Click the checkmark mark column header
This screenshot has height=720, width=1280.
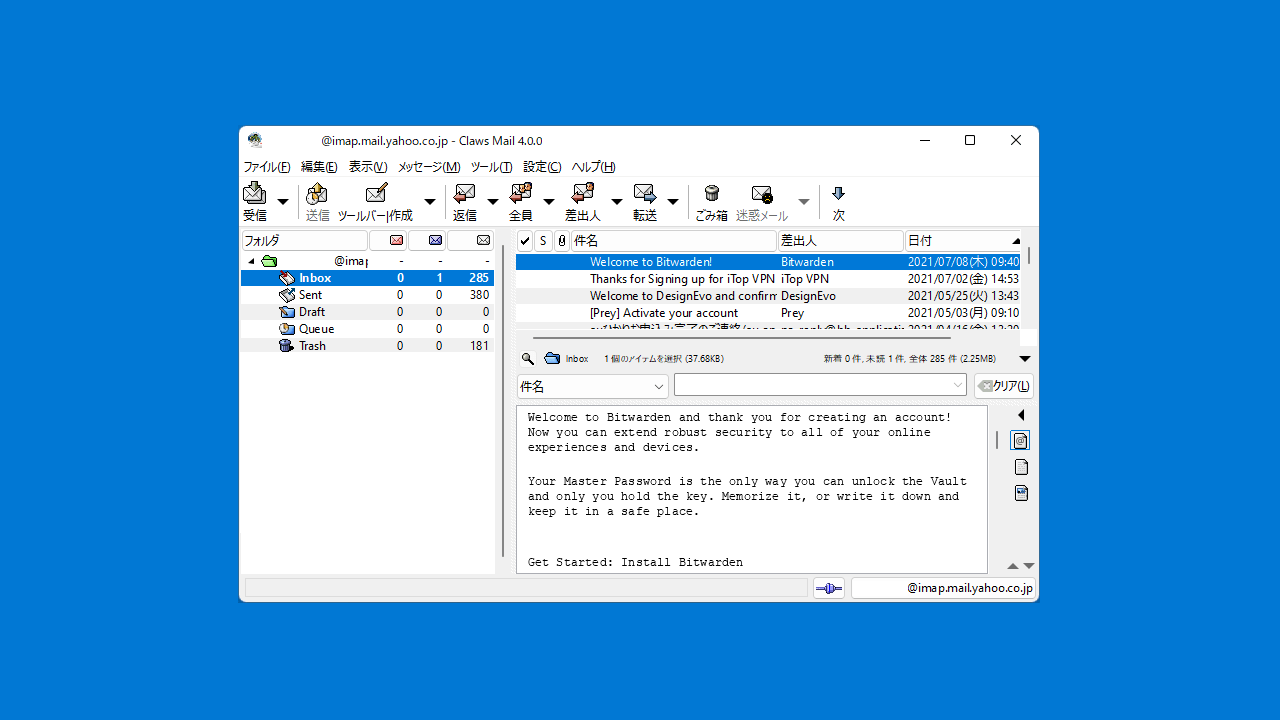pyautogui.click(x=525, y=241)
